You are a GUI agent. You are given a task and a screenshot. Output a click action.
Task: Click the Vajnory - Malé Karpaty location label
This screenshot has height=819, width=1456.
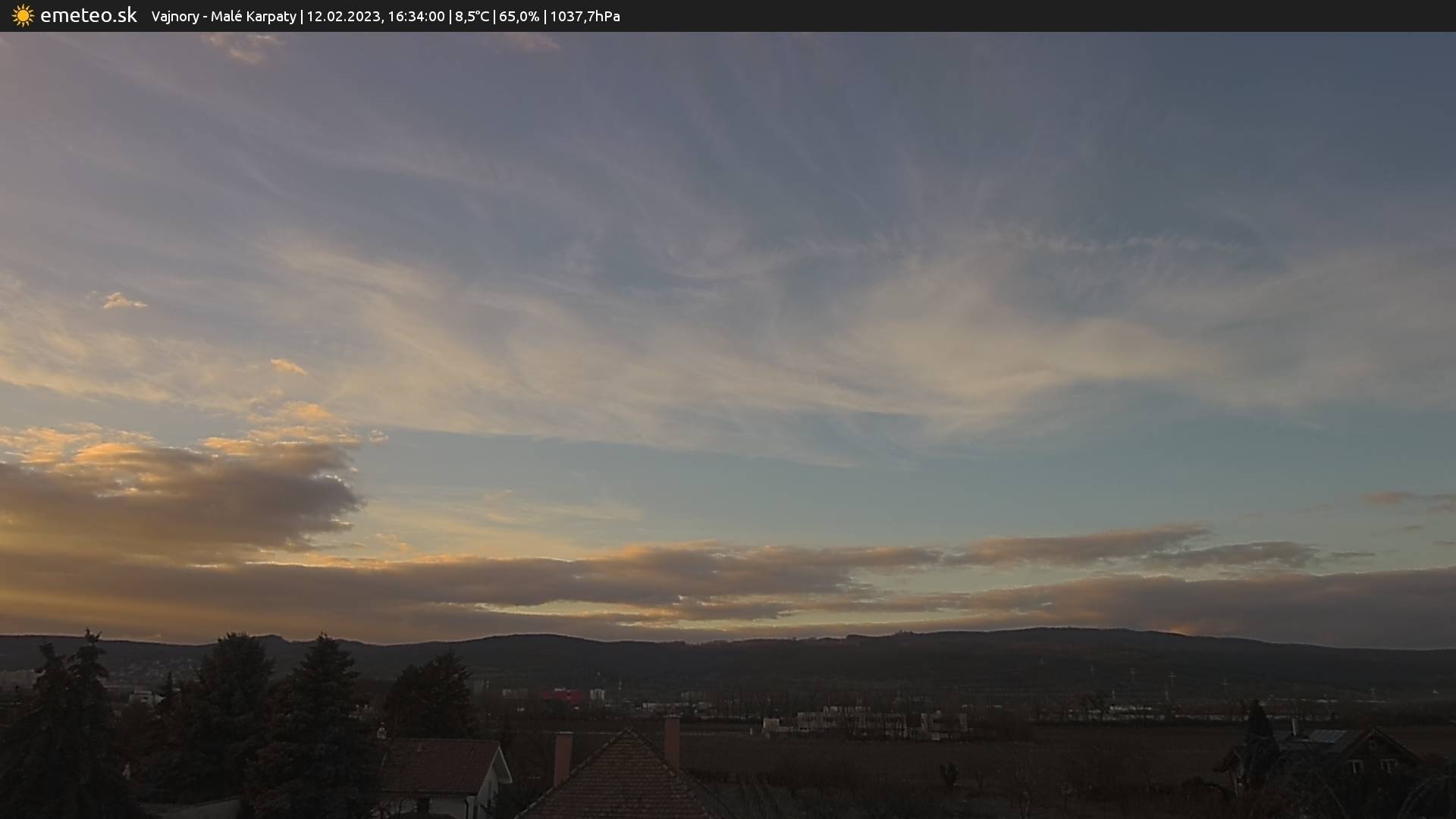(224, 17)
